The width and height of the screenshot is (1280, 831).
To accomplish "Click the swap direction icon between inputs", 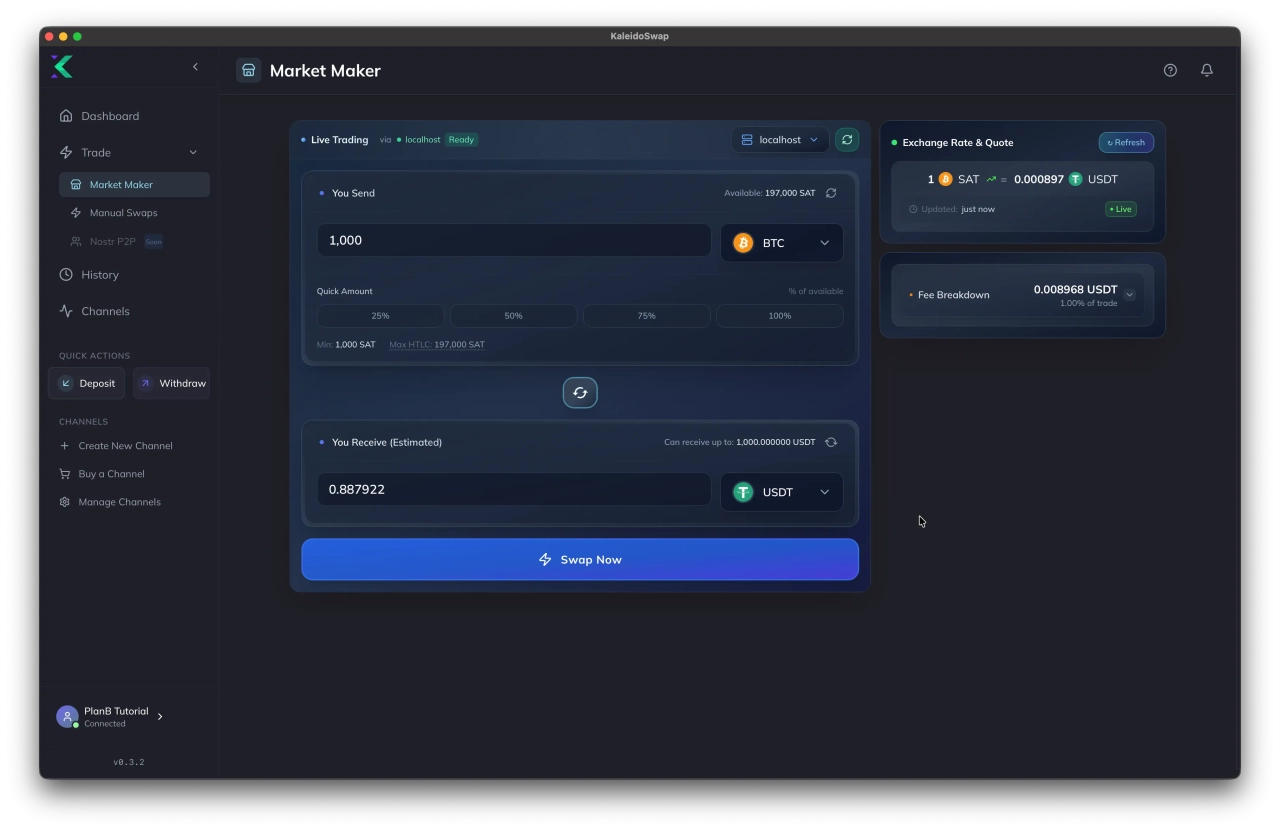I will 580,392.
